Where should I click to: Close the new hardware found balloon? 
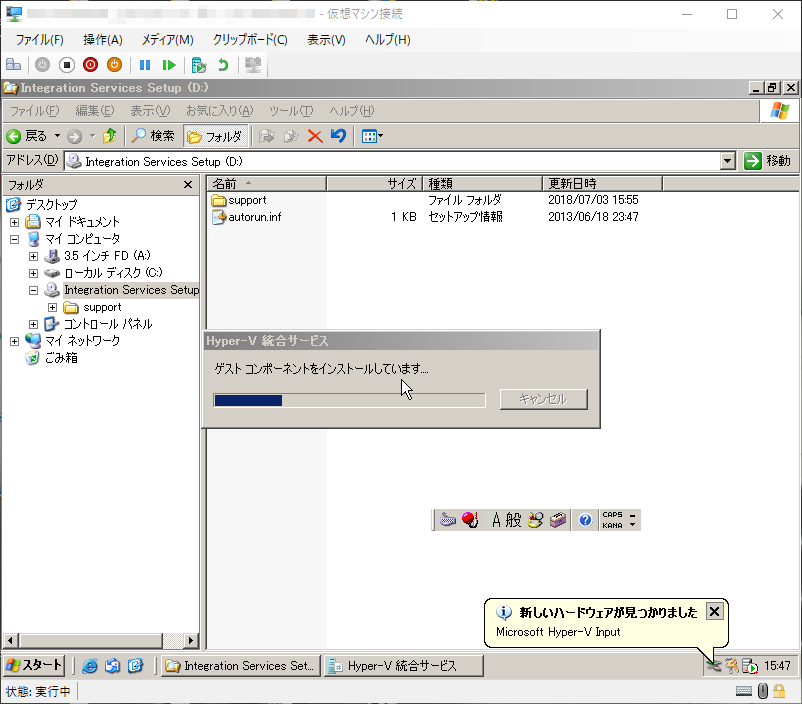(x=714, y=611)
